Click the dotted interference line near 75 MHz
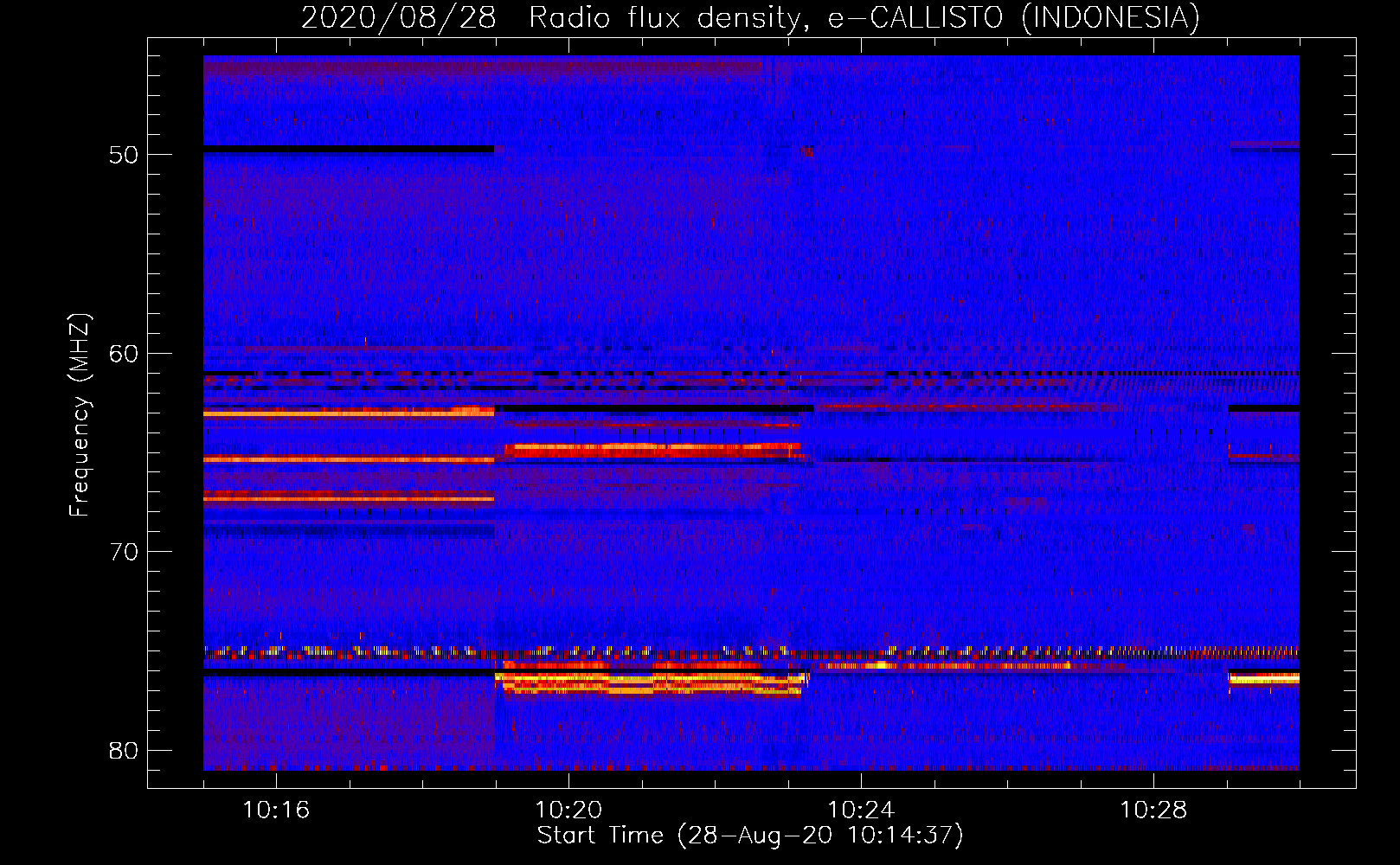The image size is (1400, 865). [x=751, y=650]
